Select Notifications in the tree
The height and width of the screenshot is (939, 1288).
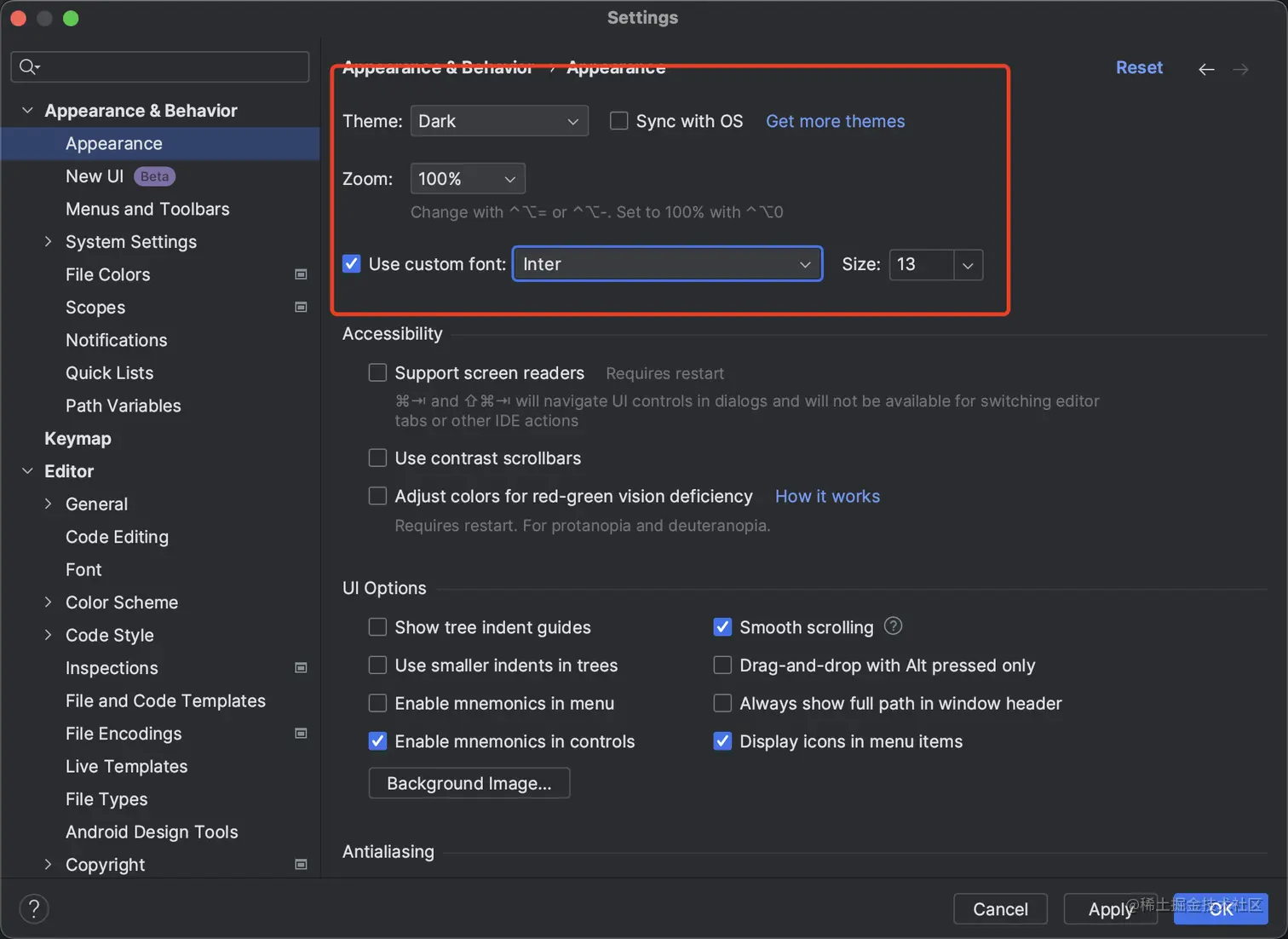pyautogui.click(x=117, y=340)
